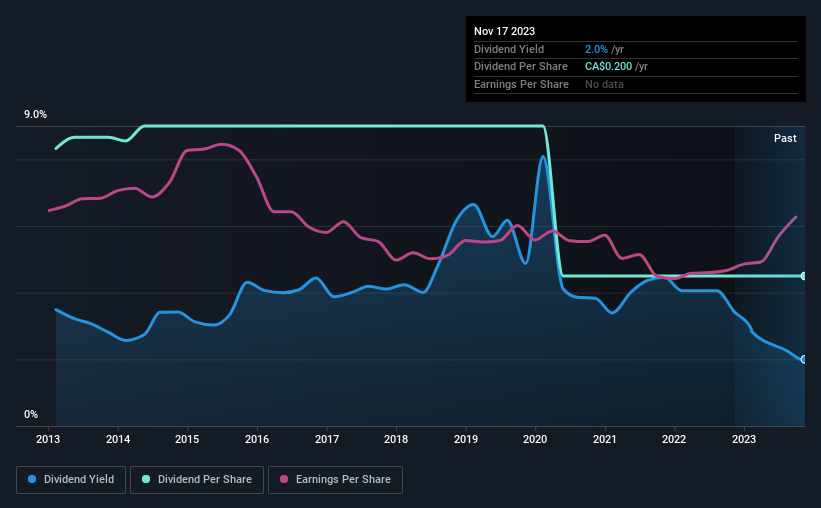
Task: Select the 2023 label on the time axis
Action: click(x=744, y=439)
